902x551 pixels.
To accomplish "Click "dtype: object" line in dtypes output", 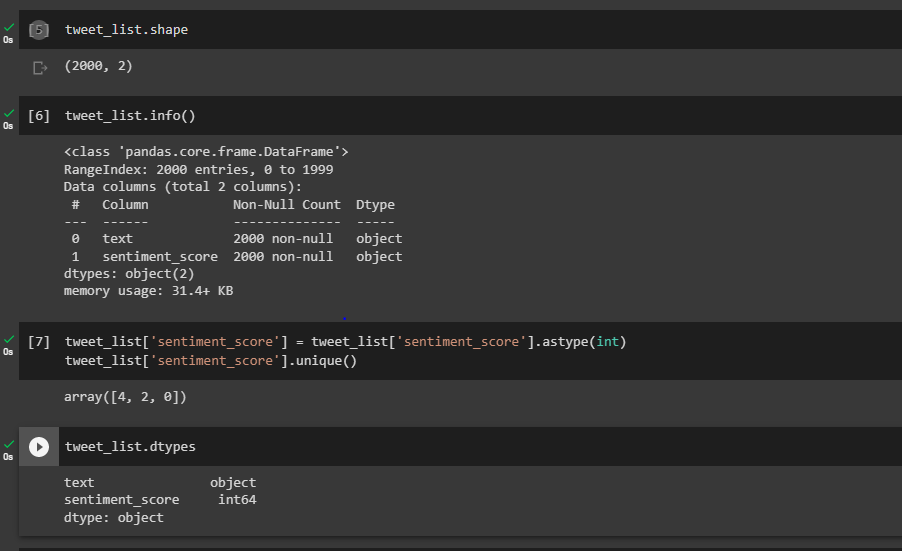I will coord(114,518).
